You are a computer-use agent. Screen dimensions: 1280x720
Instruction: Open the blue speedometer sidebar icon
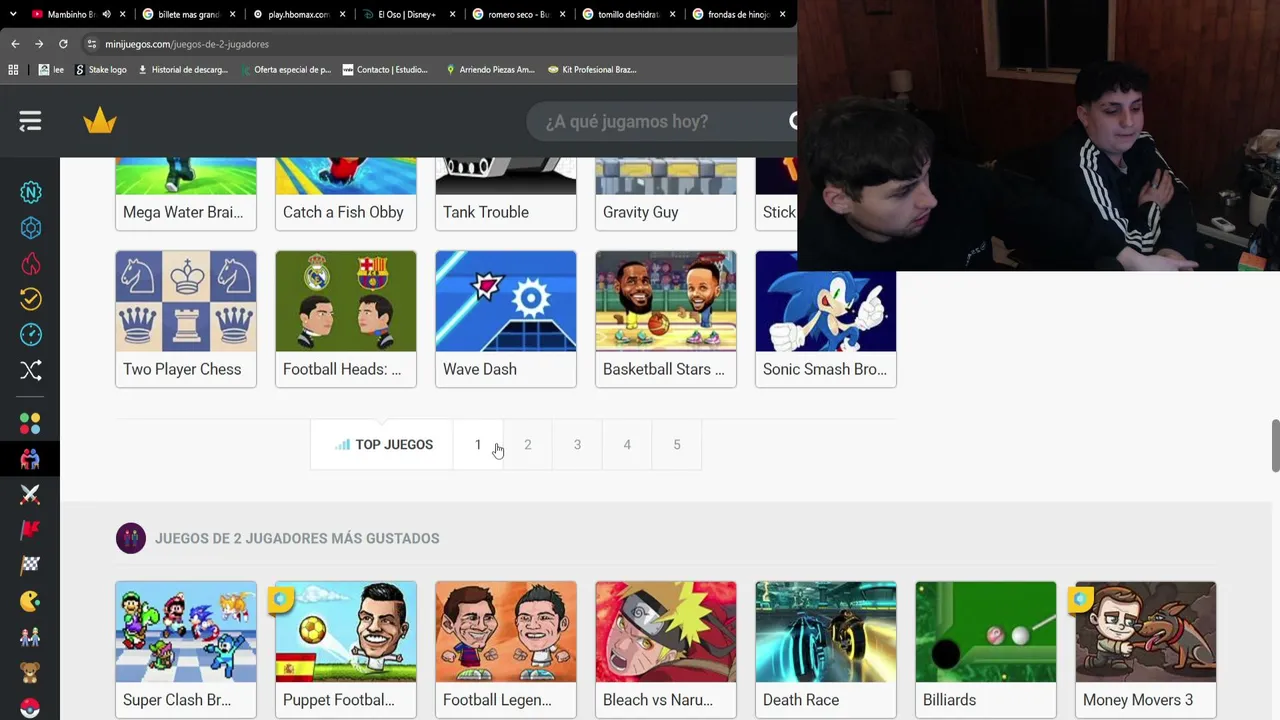tap(31, 334)
